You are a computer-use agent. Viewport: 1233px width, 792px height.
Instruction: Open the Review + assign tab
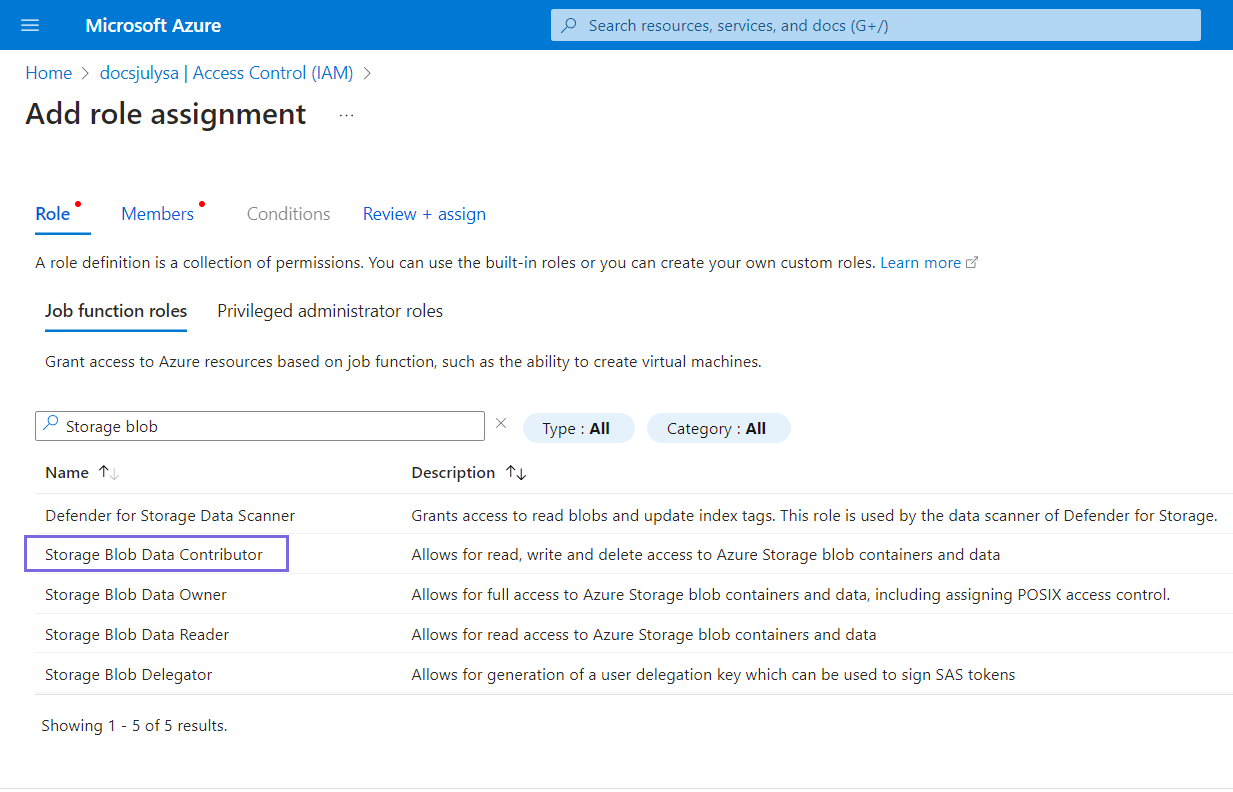pos(424,214)
